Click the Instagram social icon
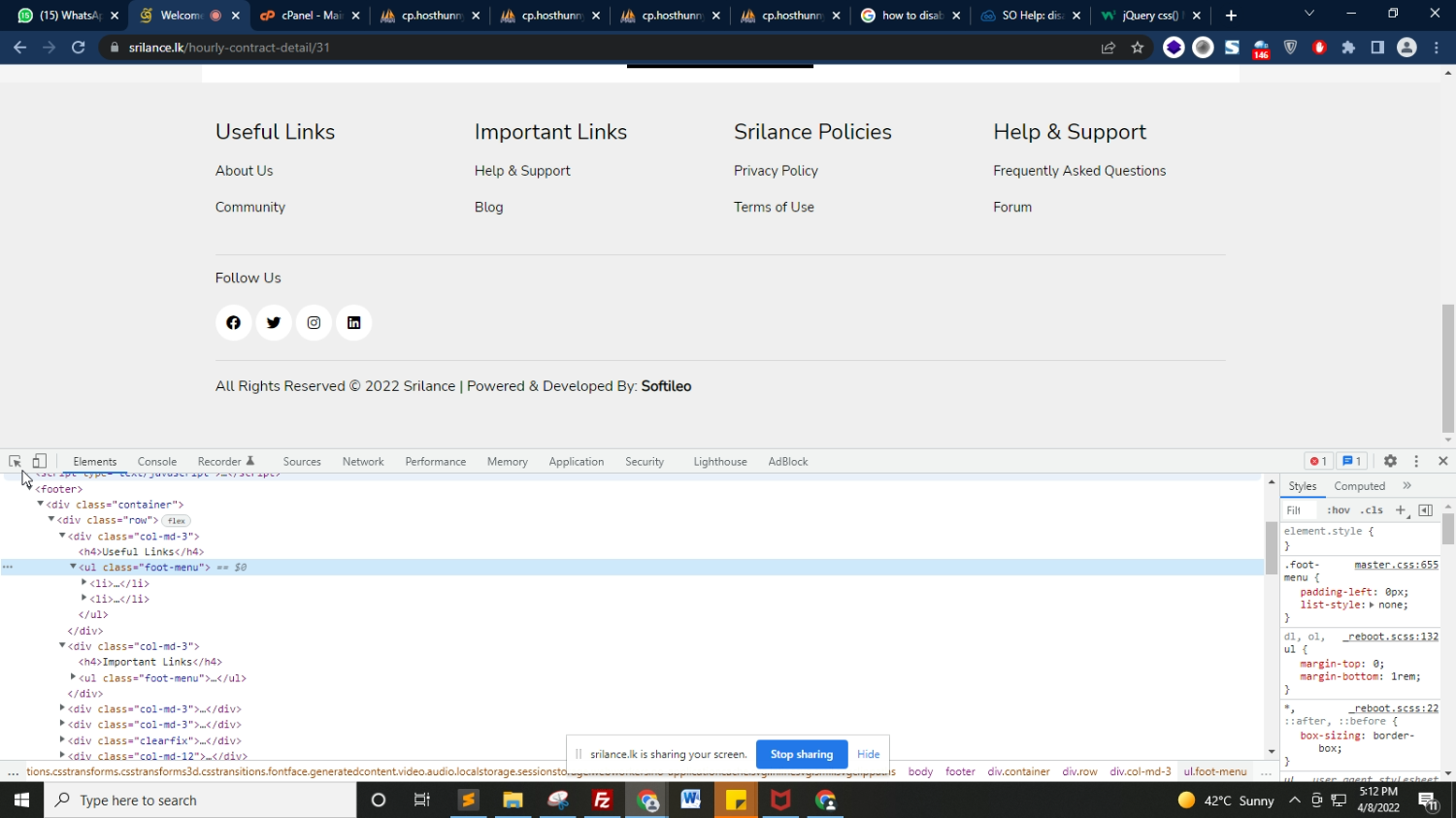Image resolution: width=1456 pixels, height=818 pixels. [x=314, y=323]
